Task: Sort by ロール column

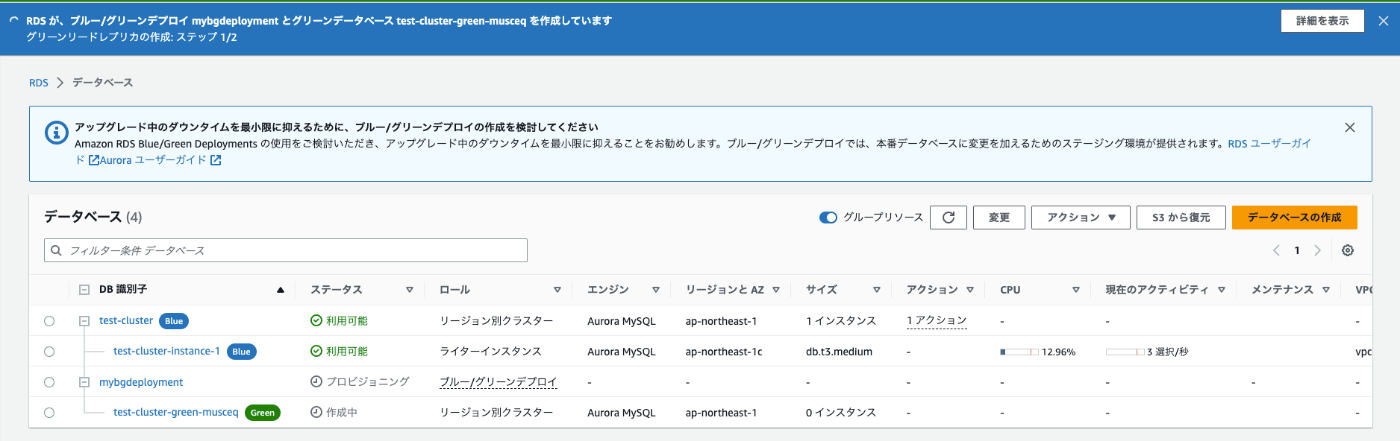Action: [x=557, y=290]
